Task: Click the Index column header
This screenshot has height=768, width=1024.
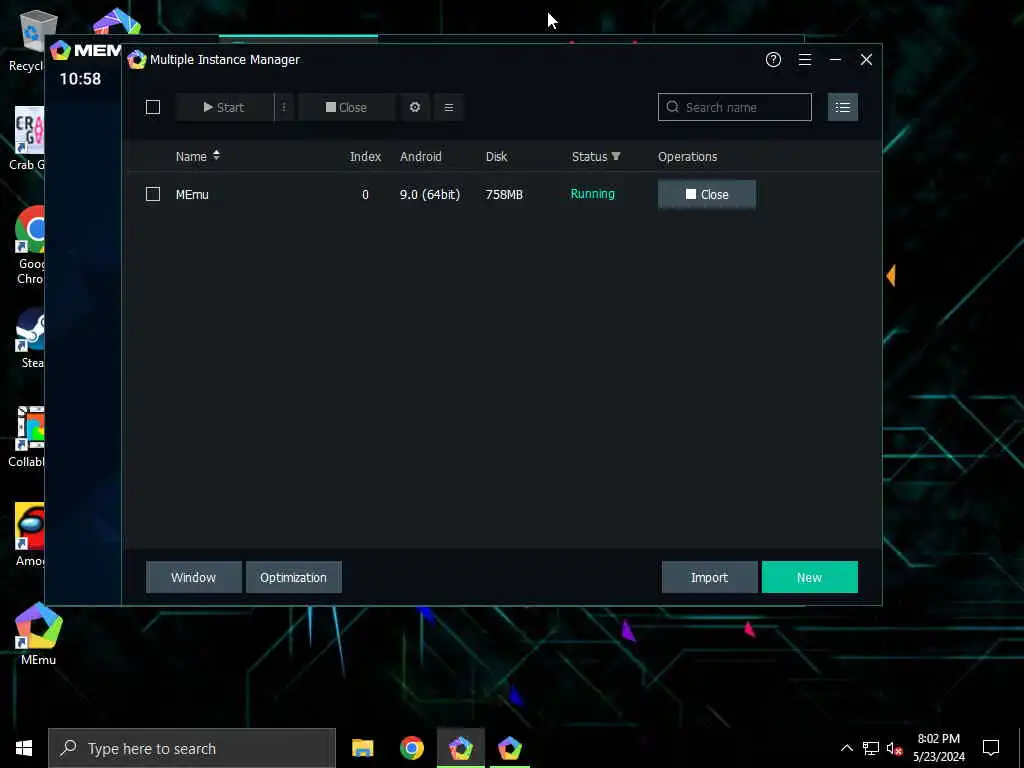Action: (365, 157)
